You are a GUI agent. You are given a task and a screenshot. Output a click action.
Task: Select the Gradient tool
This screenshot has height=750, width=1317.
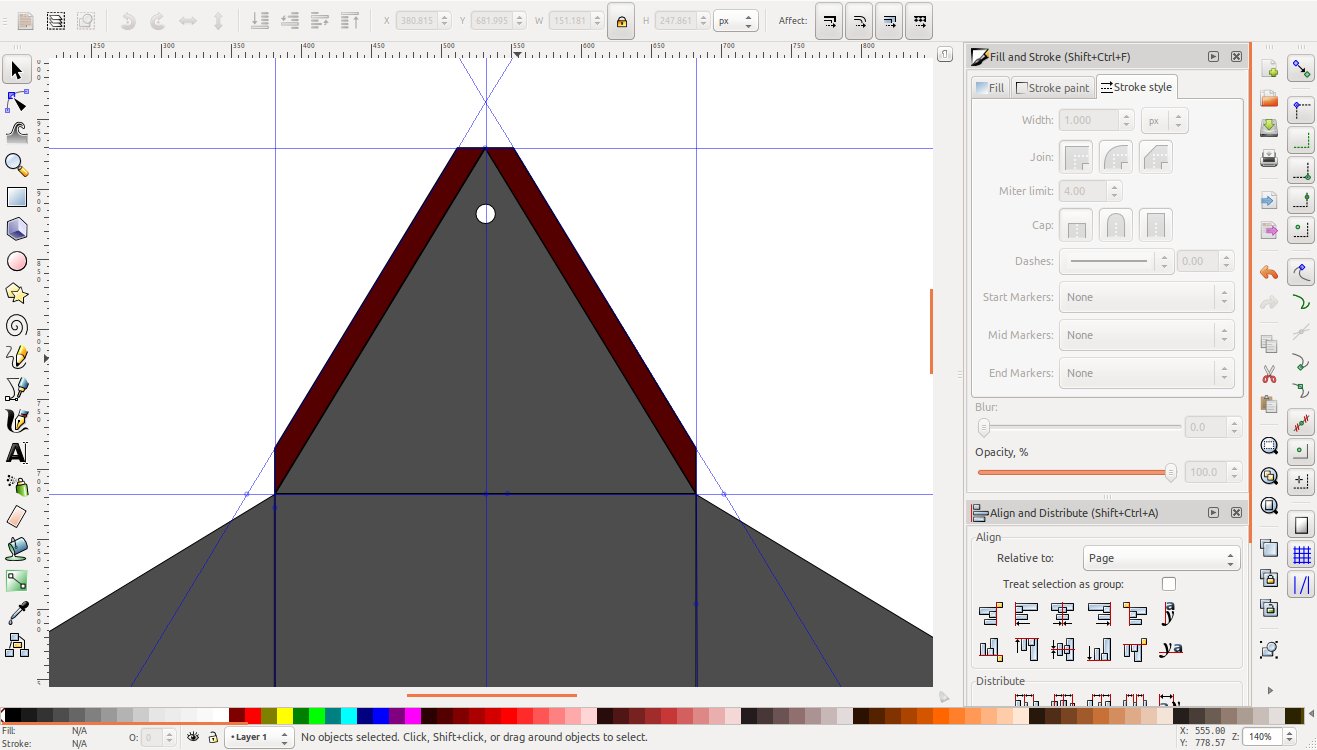tap(17, 580)
